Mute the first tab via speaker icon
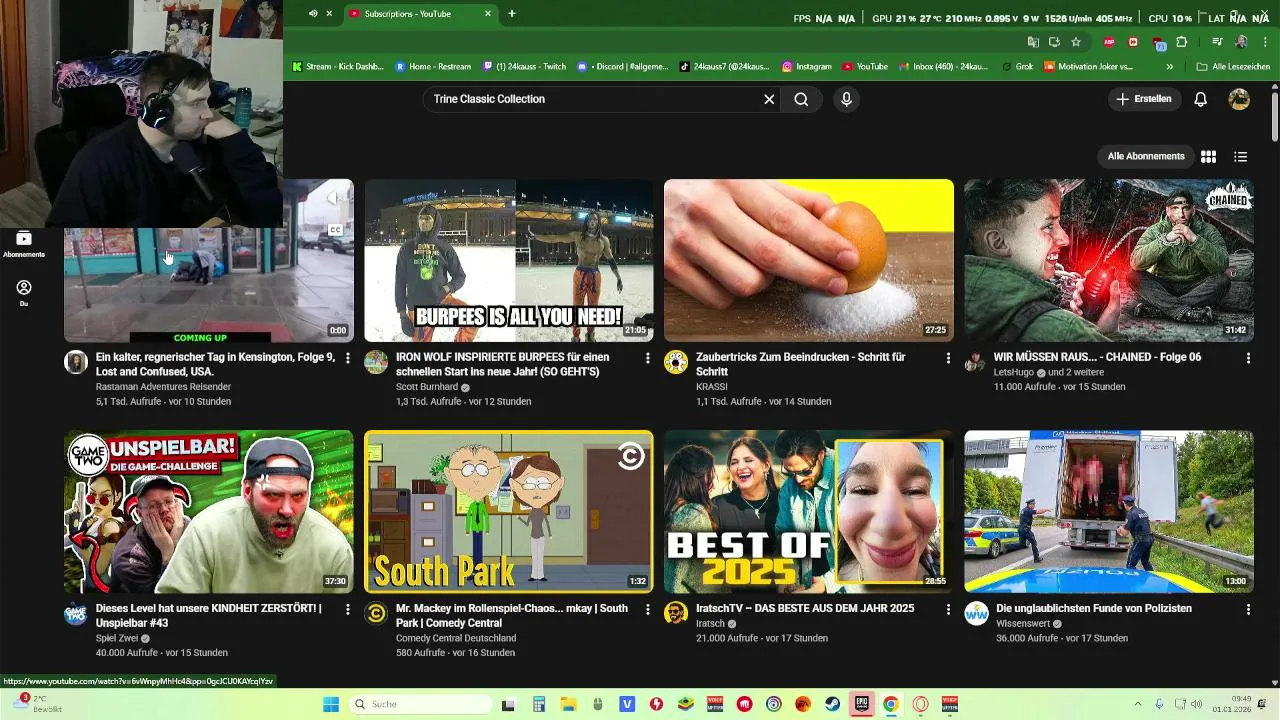The image size is (1280, 720). pos(313,14)
